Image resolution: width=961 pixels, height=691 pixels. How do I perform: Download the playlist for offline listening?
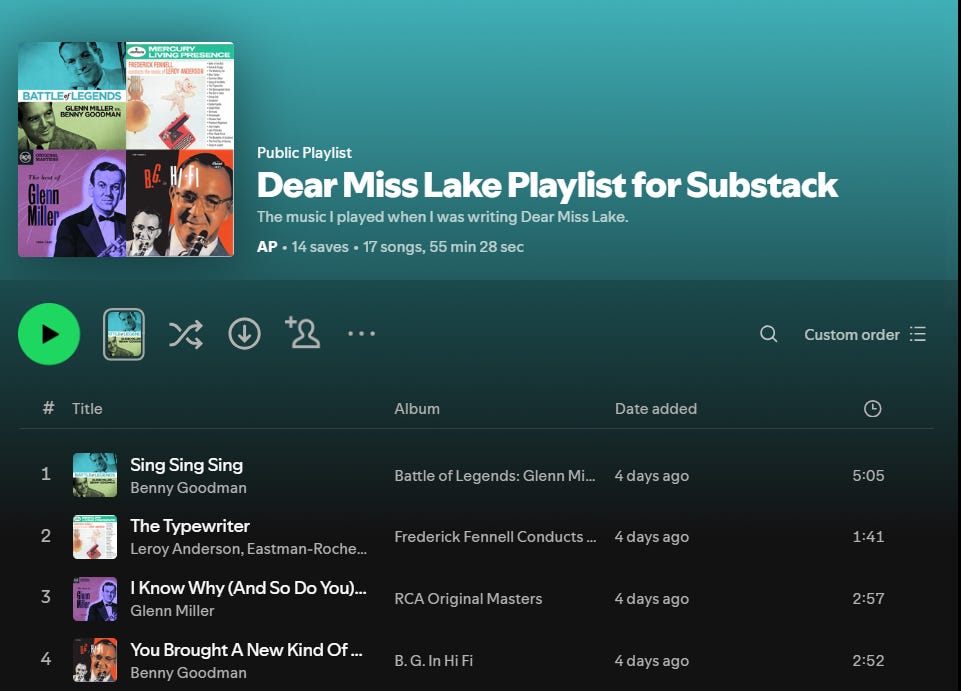[x=245, y=334]
